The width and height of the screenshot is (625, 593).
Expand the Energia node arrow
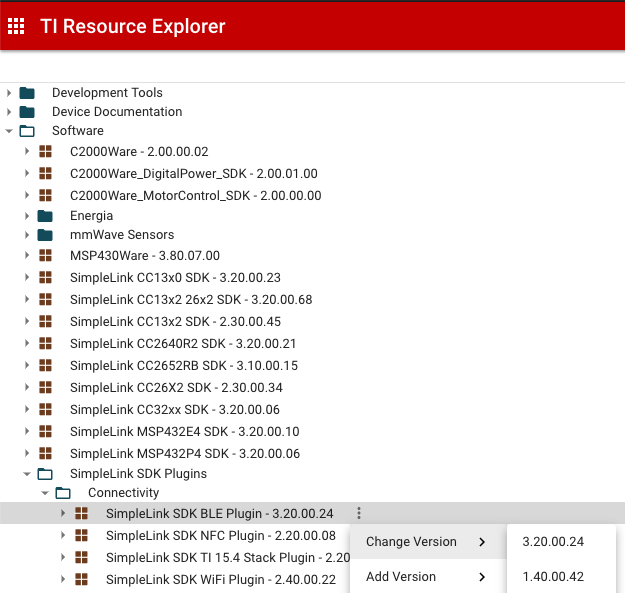pyautogui.click(x=27, y=216)
